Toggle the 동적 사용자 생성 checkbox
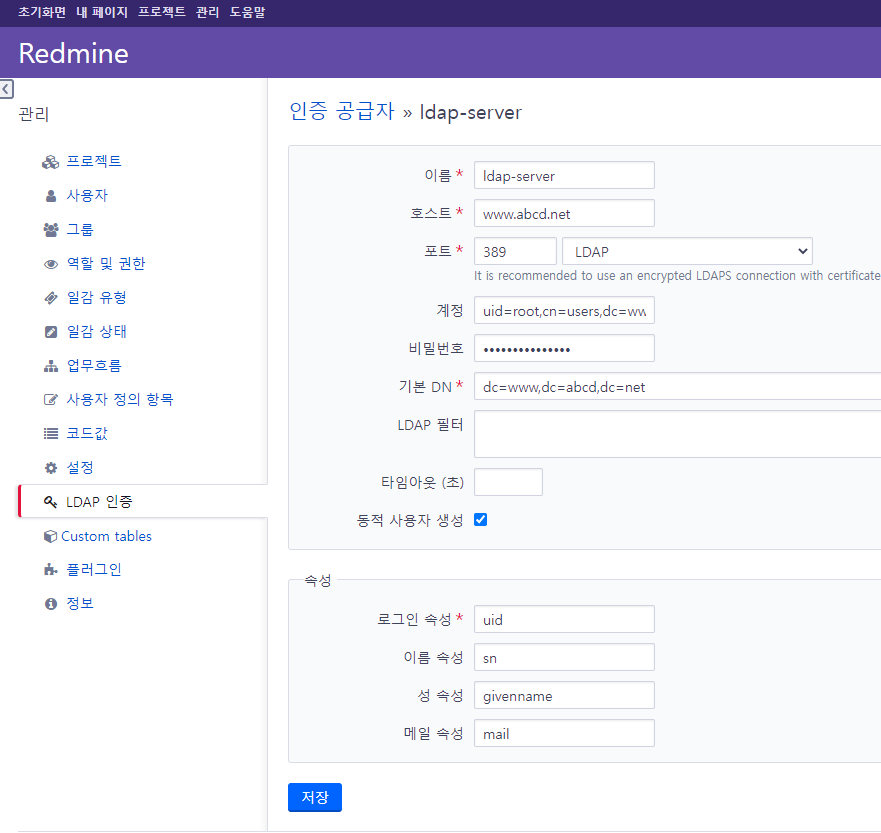 [x=480, y=520]
